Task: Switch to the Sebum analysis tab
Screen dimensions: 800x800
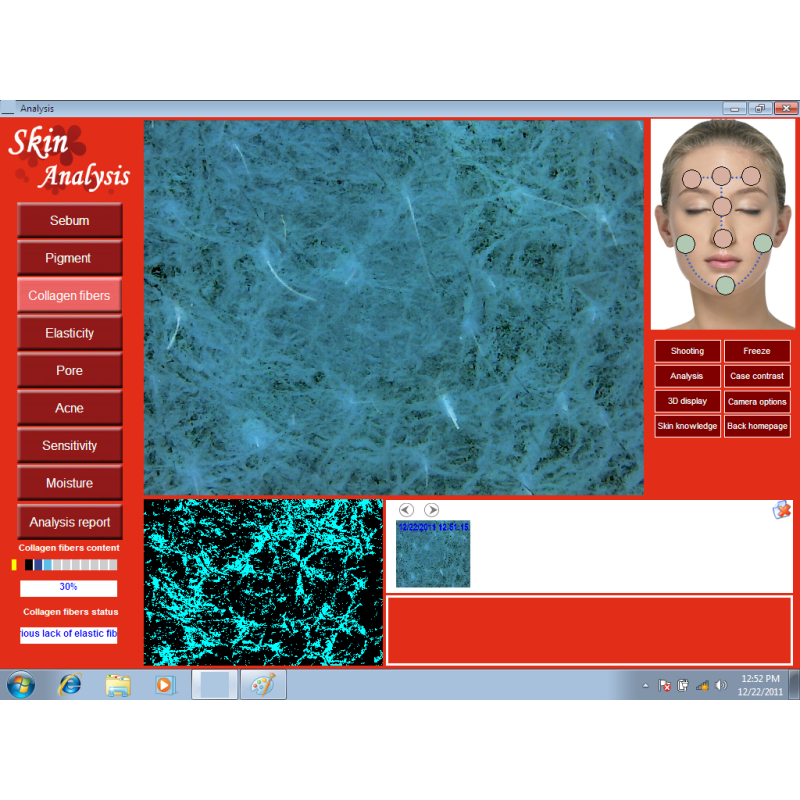Action: pyautogui.click(x=70, y=220)
